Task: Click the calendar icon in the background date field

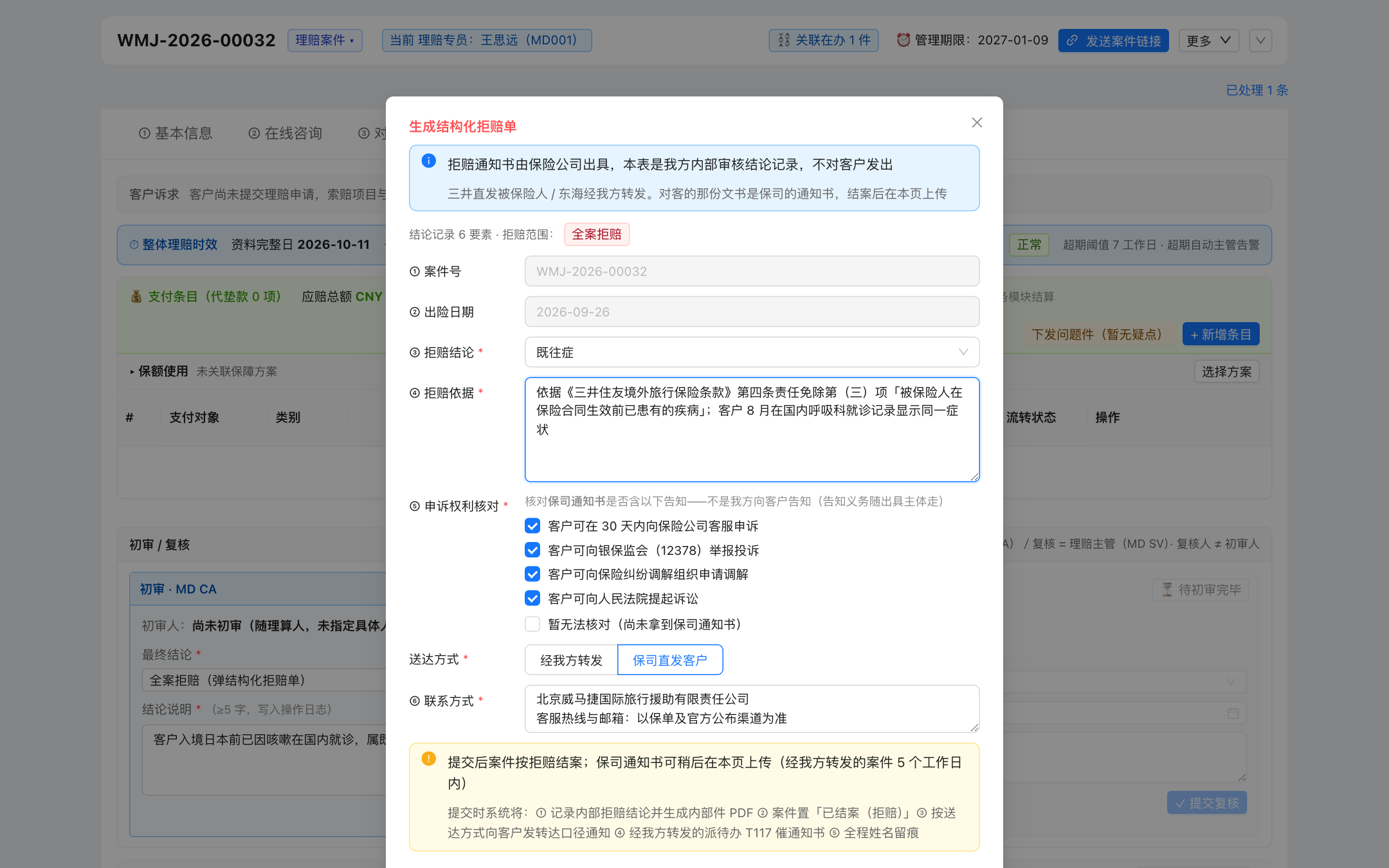Action: click(x=1233, y=713)
